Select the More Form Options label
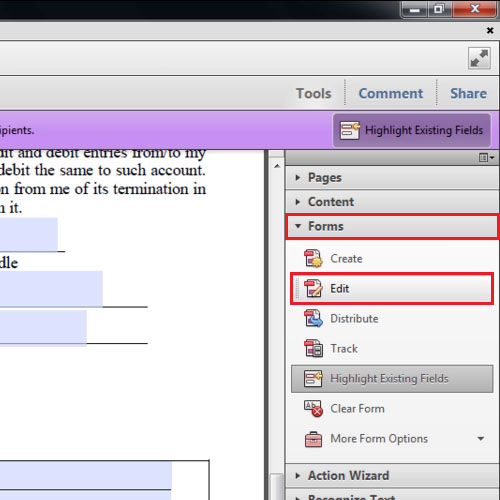The image size is (500, 500). 379,439
